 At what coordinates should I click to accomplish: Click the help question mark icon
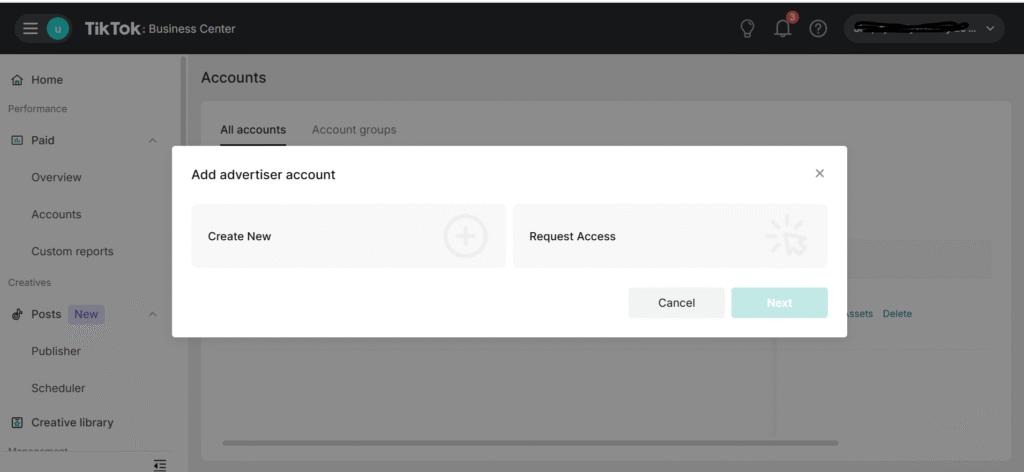coord(818,29)
